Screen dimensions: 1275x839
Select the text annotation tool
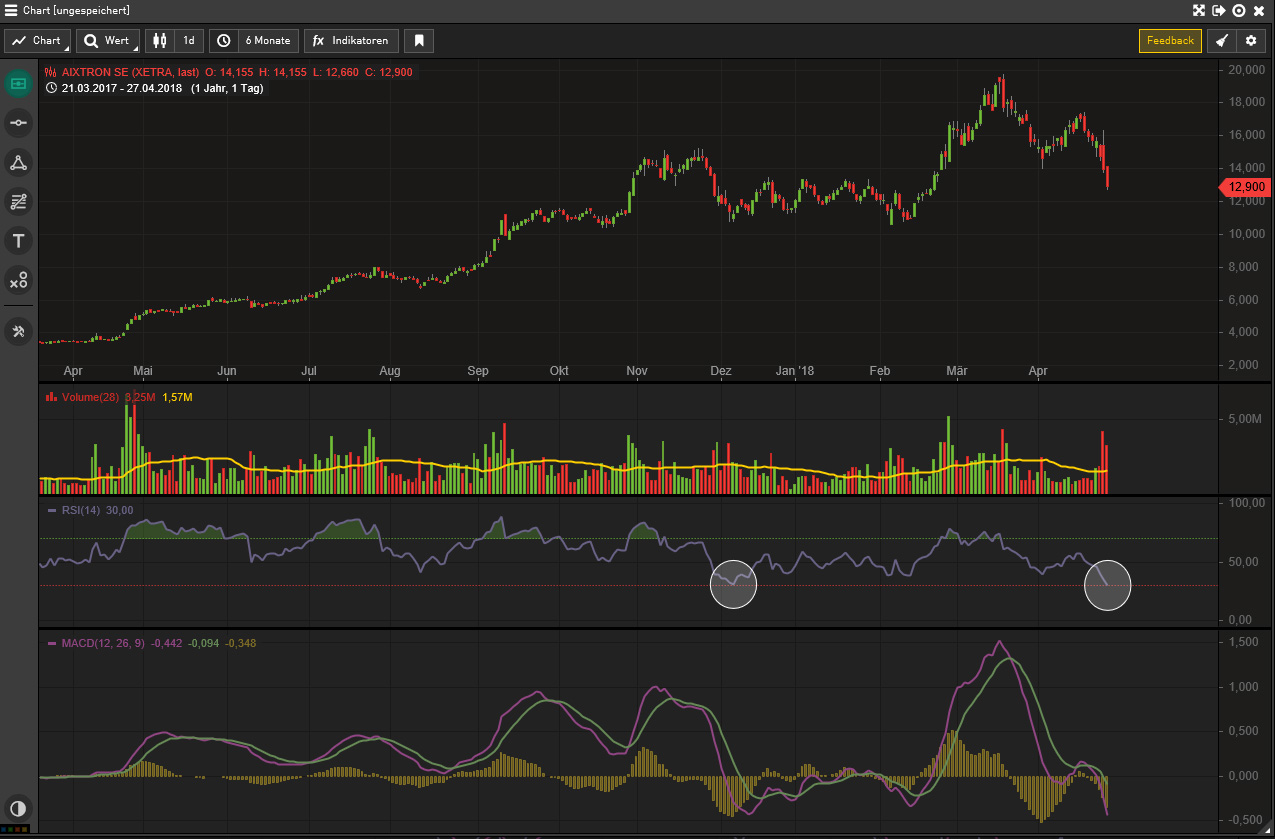click(18, 241)
